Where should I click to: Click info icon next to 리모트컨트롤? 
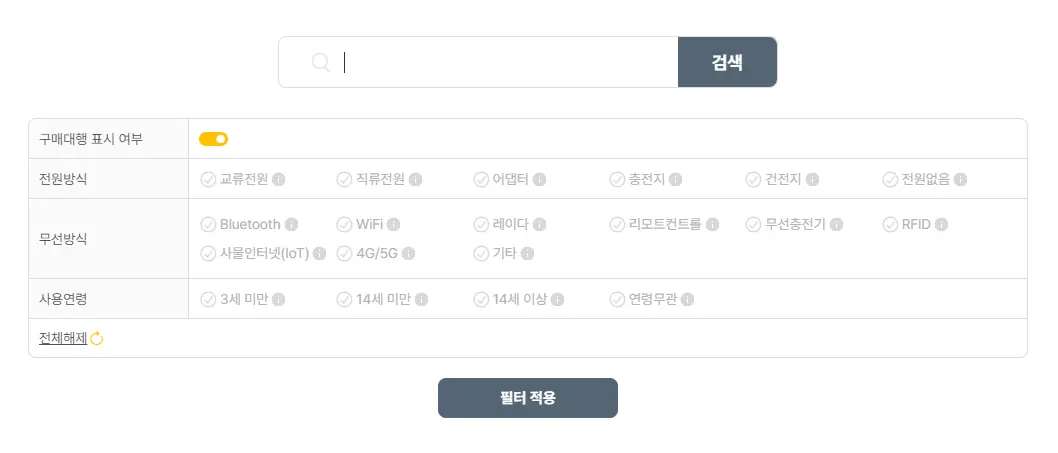tap(713, 225)
